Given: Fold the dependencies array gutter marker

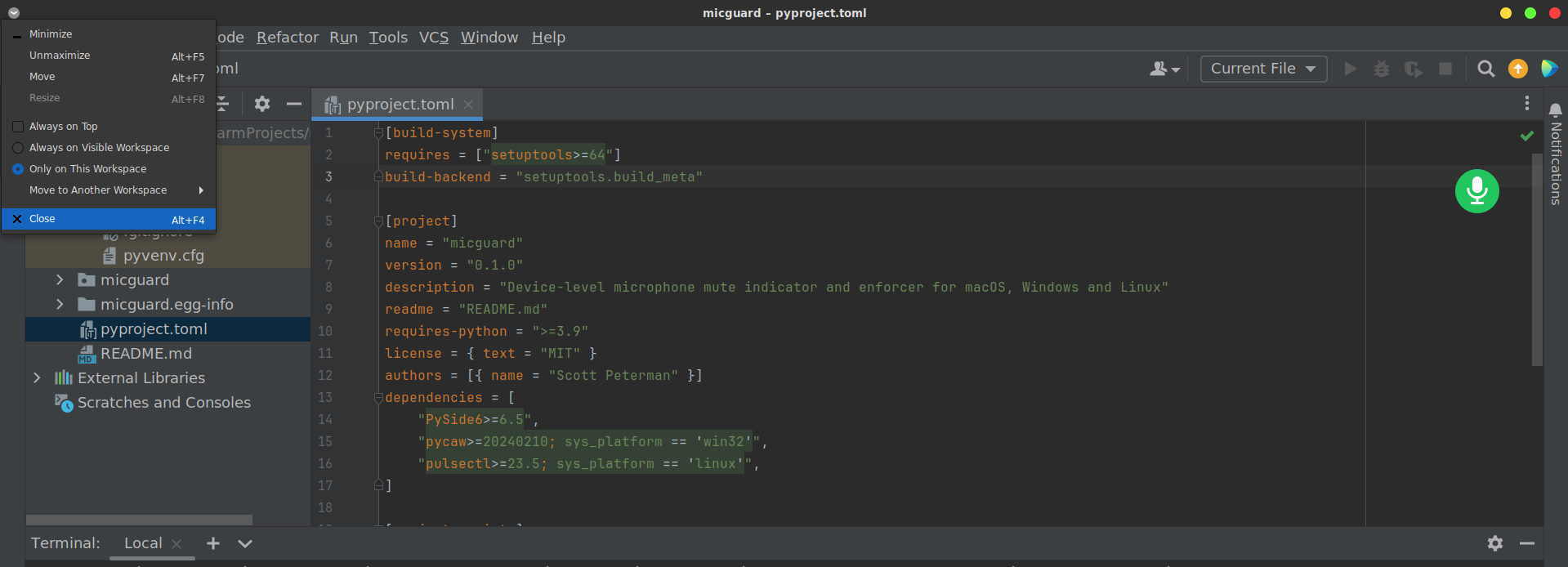Looking at the screenshot, I should pos(378,398).
